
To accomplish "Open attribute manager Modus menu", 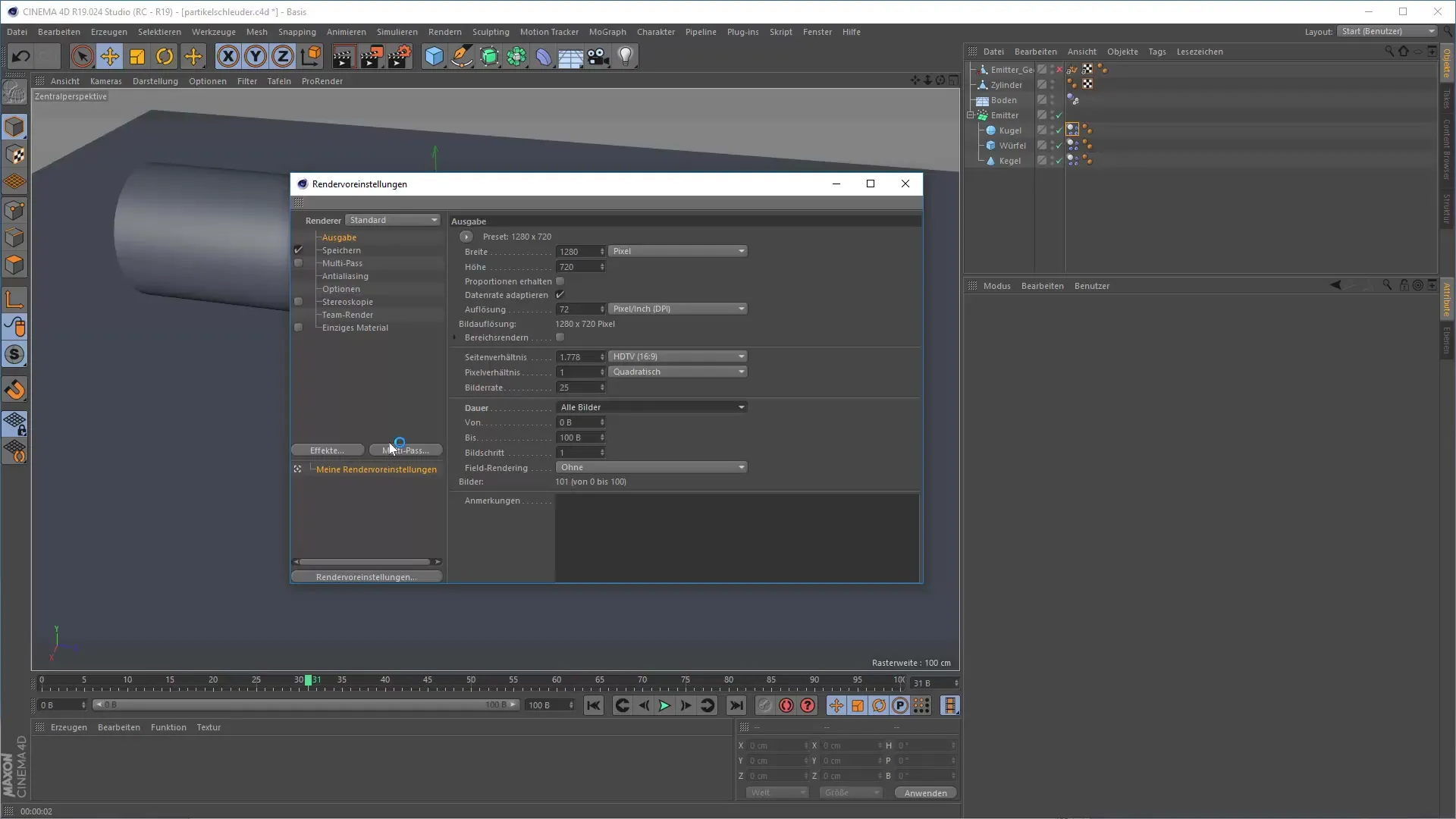I will (996, 286).
